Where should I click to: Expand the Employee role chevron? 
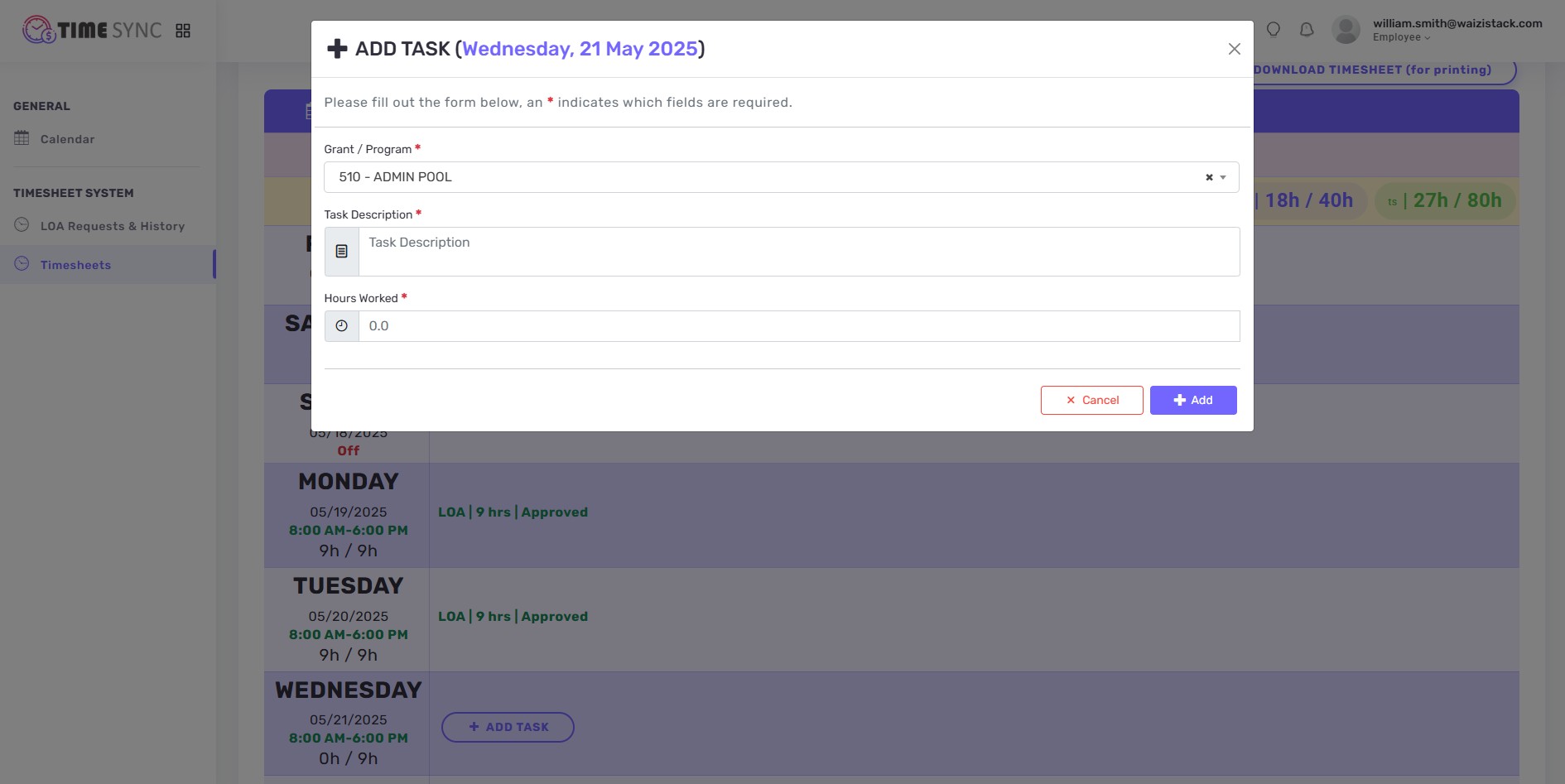(1426, 37)
